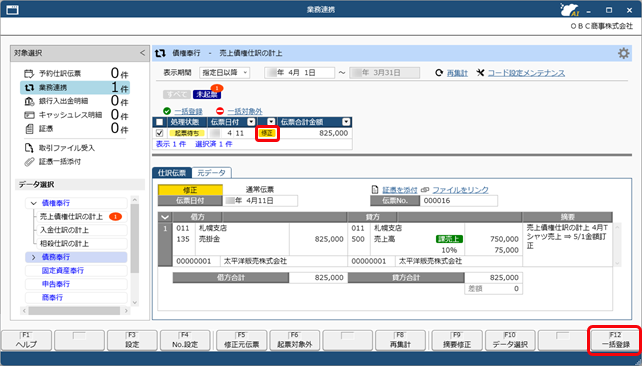Click the yellow 修正 tag in table row
The width and height of the screenshot is (642, 366).
coord(267,133)
